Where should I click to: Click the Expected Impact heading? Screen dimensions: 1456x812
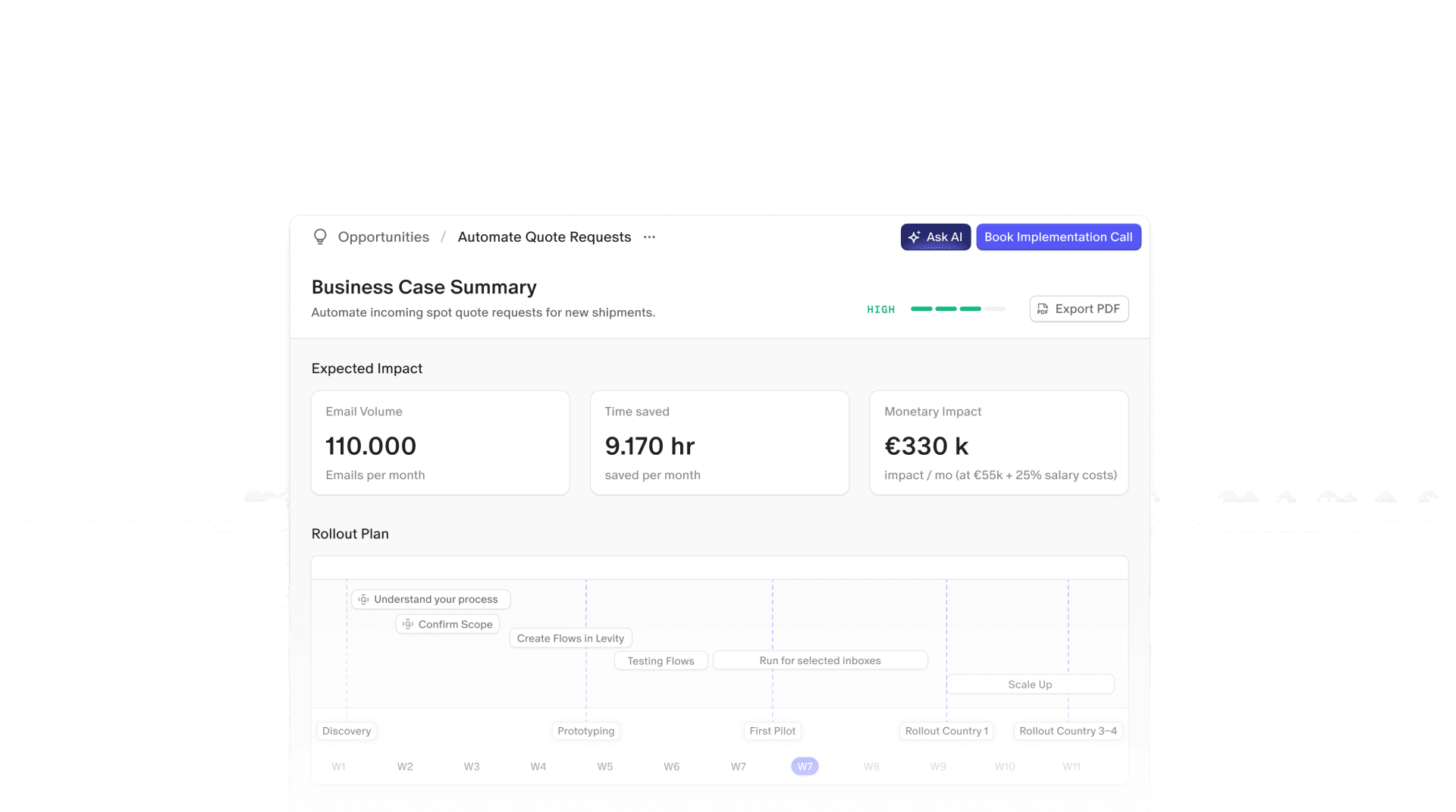pyautogui.click(x=367, y=368)
